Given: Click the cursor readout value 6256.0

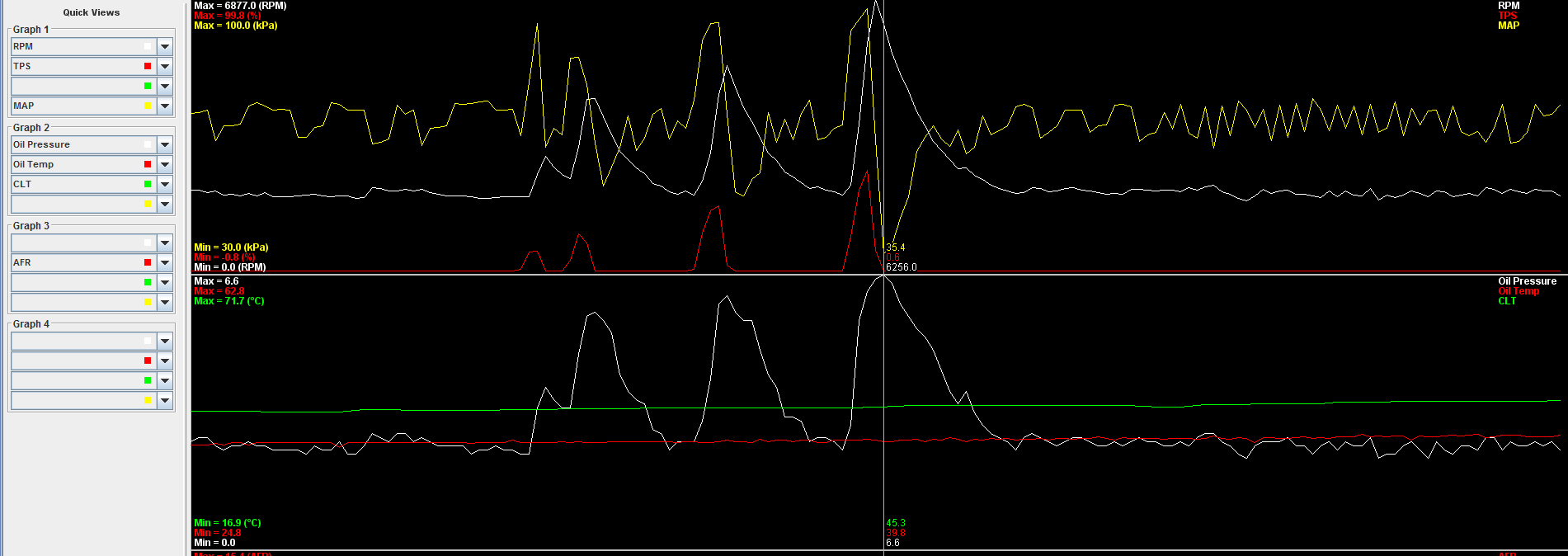Looking at the screenshot, I should (901, 267).
